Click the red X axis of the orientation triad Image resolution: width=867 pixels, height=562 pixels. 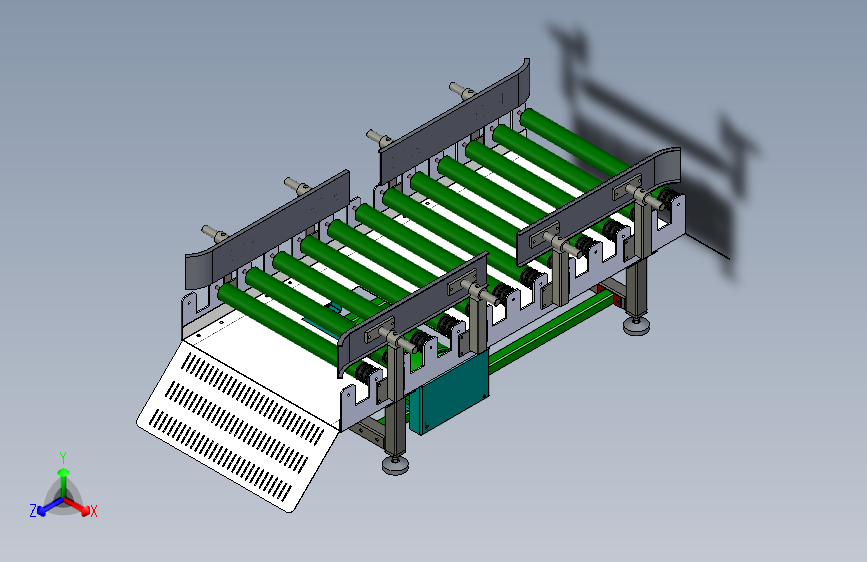coord(77,505)
